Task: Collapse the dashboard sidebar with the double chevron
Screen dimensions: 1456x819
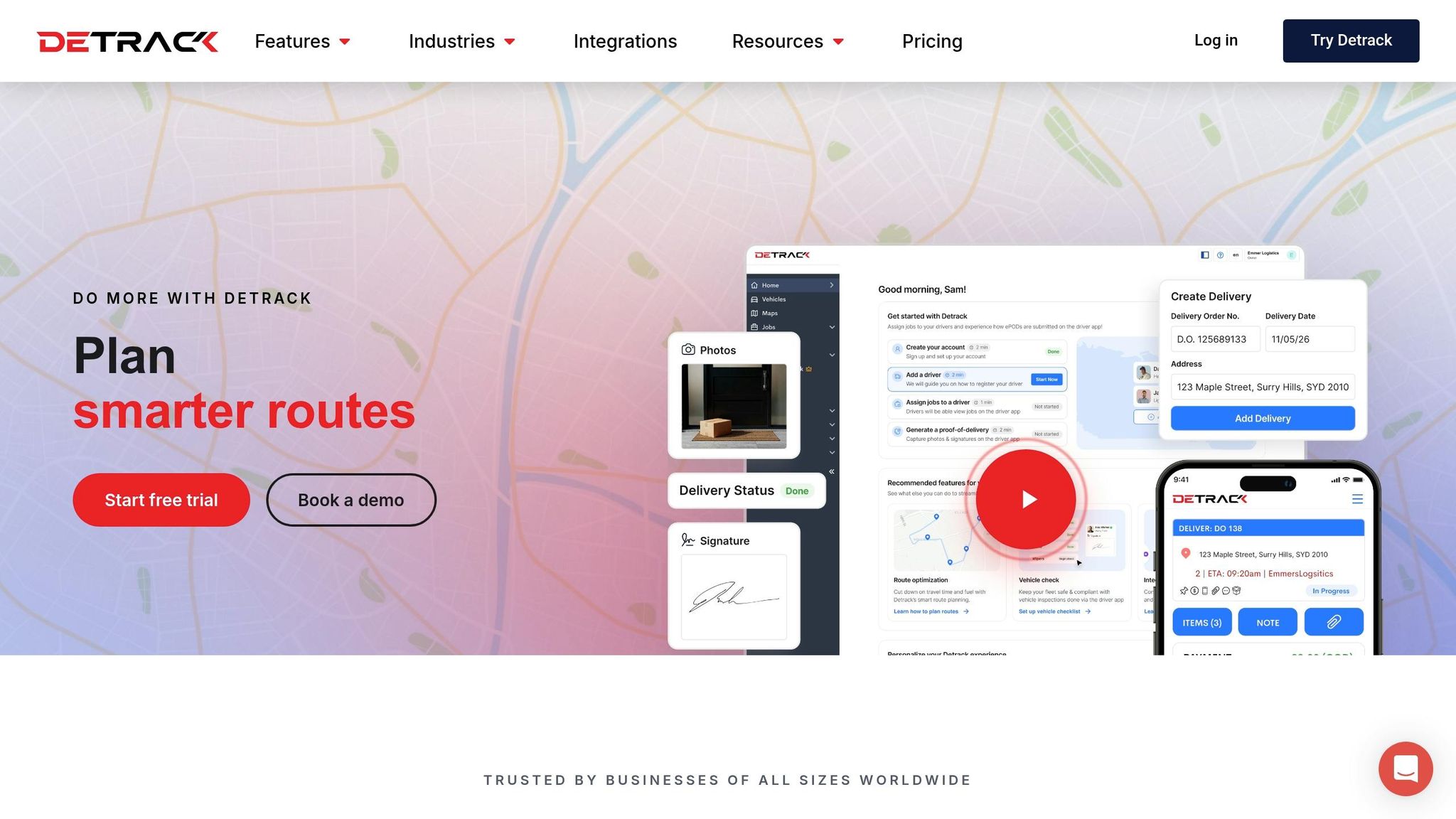Action: pyautogui.click(x=831, y=471)
